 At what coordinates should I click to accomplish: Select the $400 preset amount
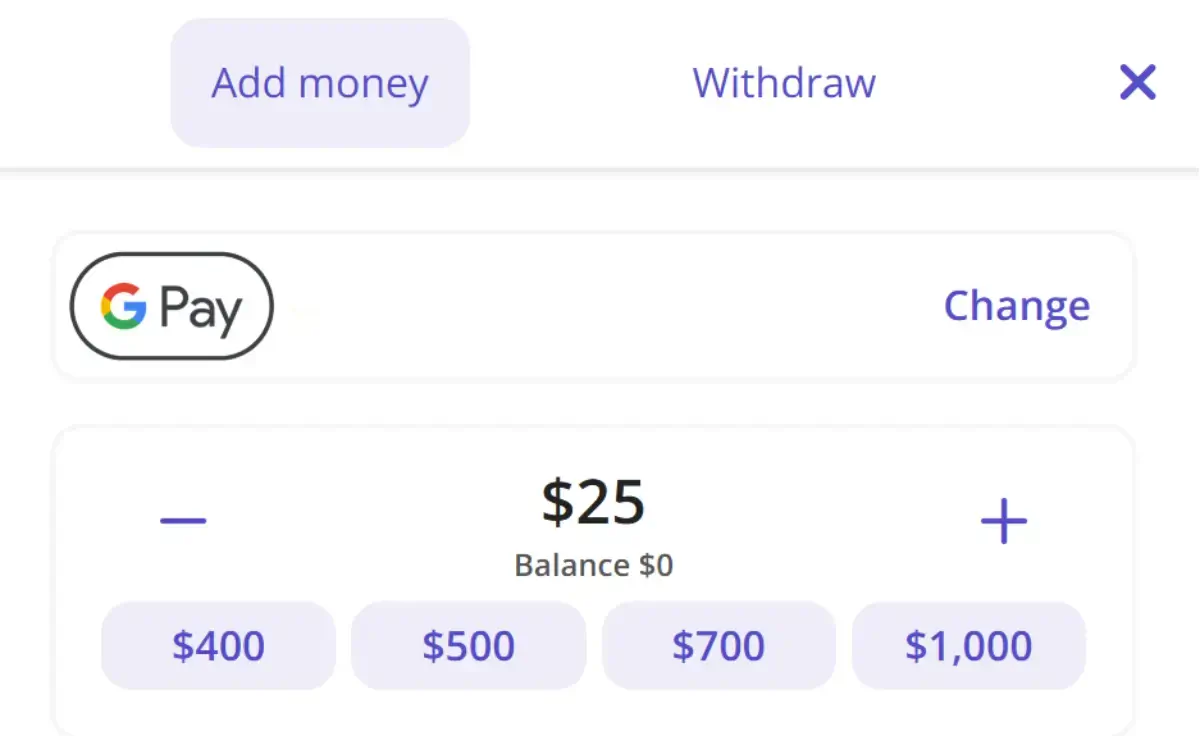click(218, 645)
